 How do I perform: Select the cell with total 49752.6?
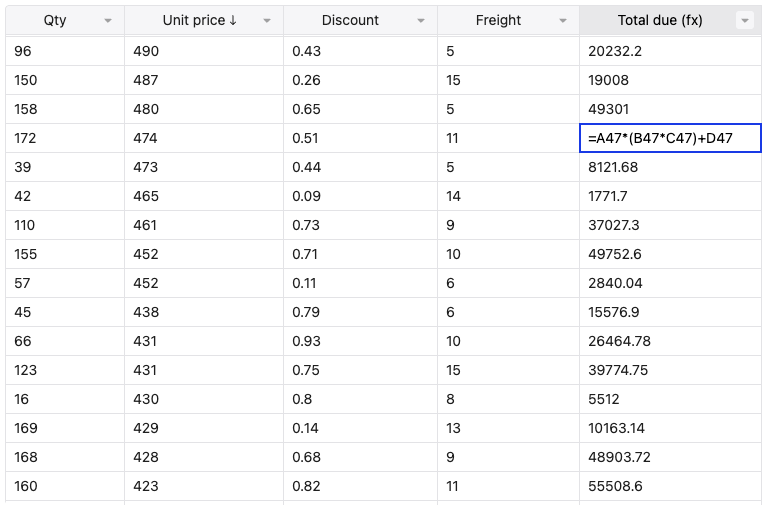click(670, 254)
